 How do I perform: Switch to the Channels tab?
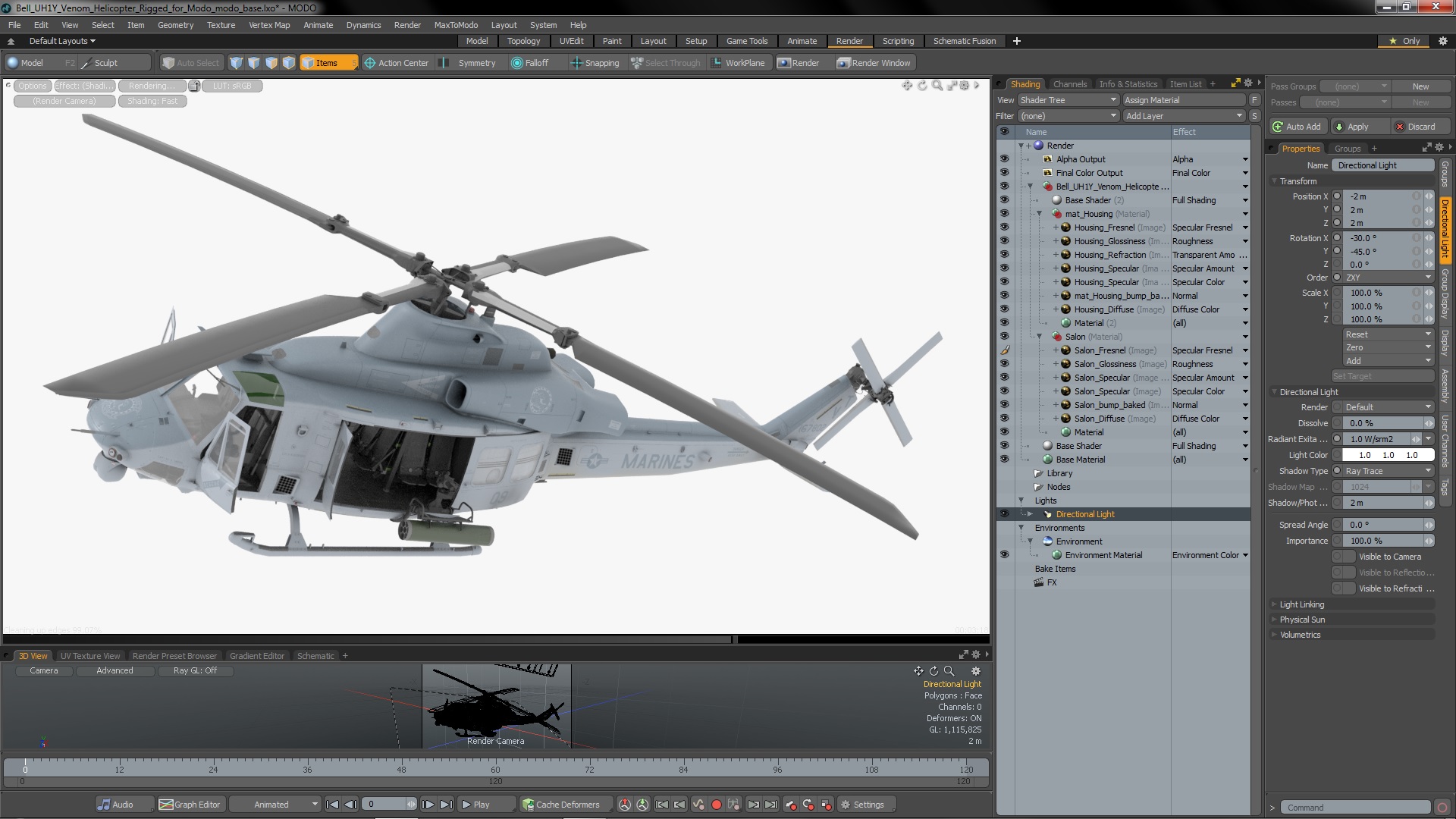tap(1069, 84)
